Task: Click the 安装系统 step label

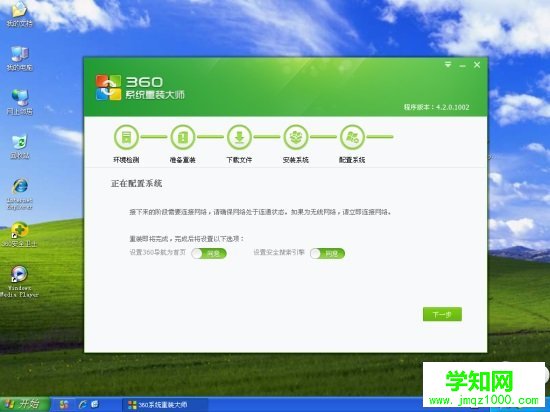Action: [296, 160]
